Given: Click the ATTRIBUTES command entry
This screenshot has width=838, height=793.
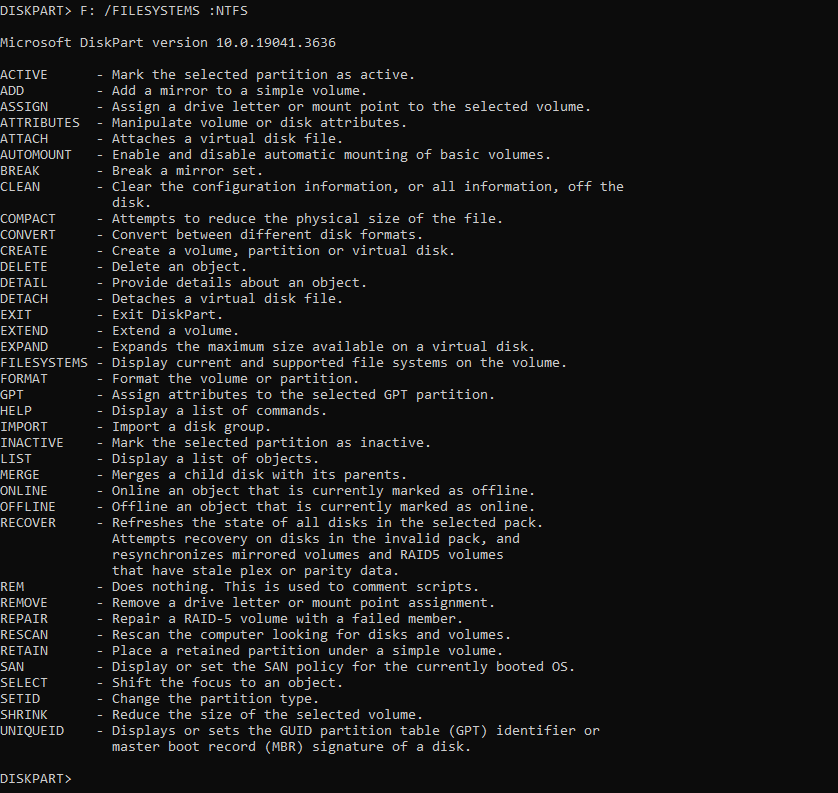Looking at the screenshot, I should pos(40,123).
